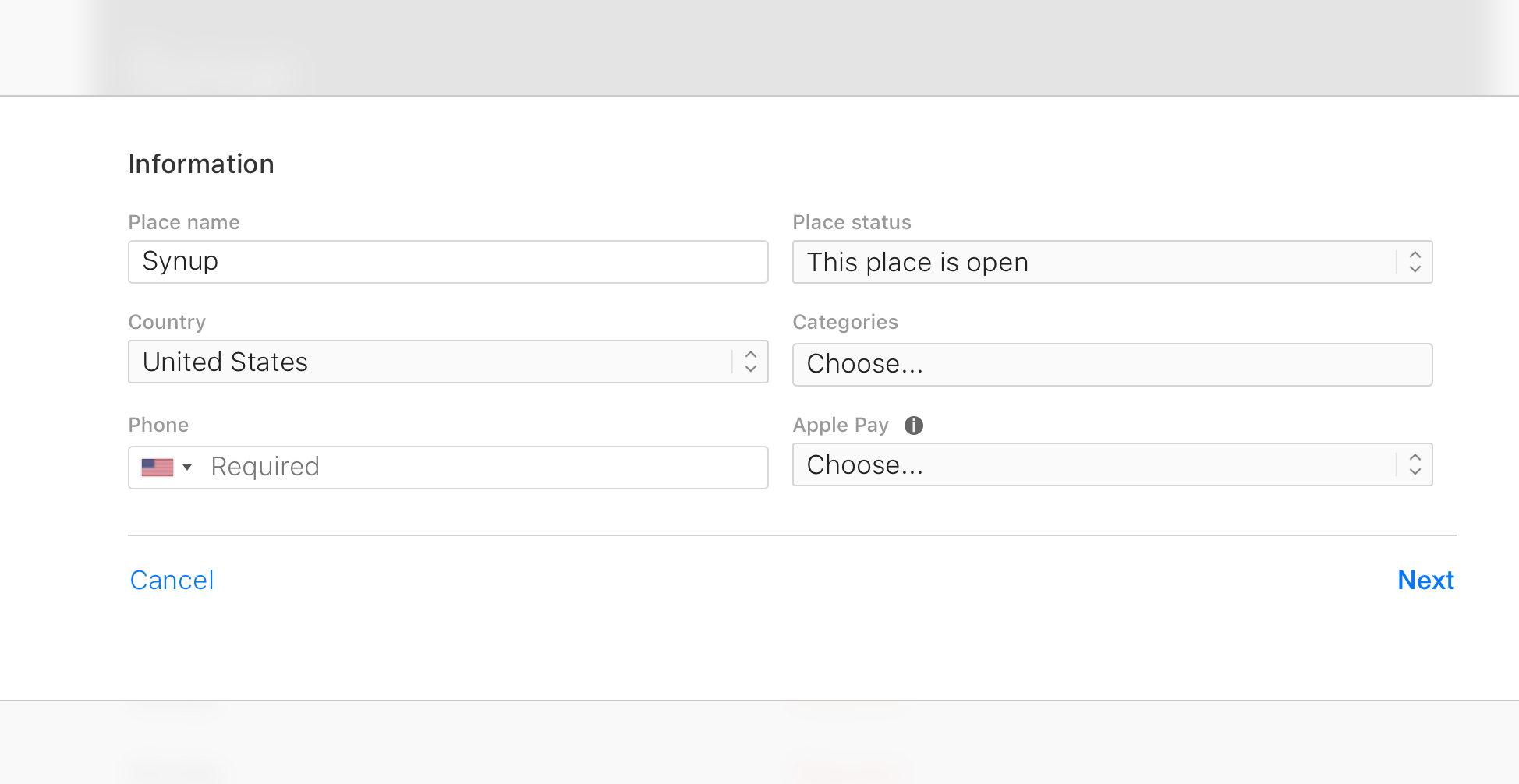The height and width of the screenshot is (784, 1519).
Task: Click the Cancel link
Action: pos(172,581)
